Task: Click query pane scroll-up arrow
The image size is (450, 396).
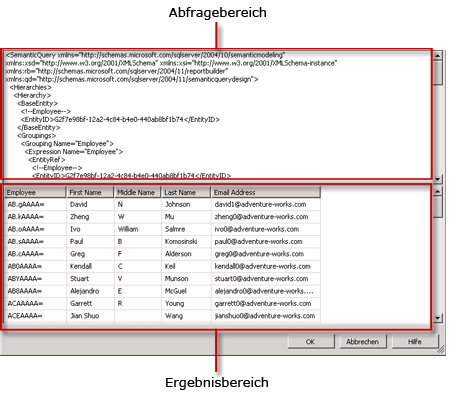Action: (438, 55)
